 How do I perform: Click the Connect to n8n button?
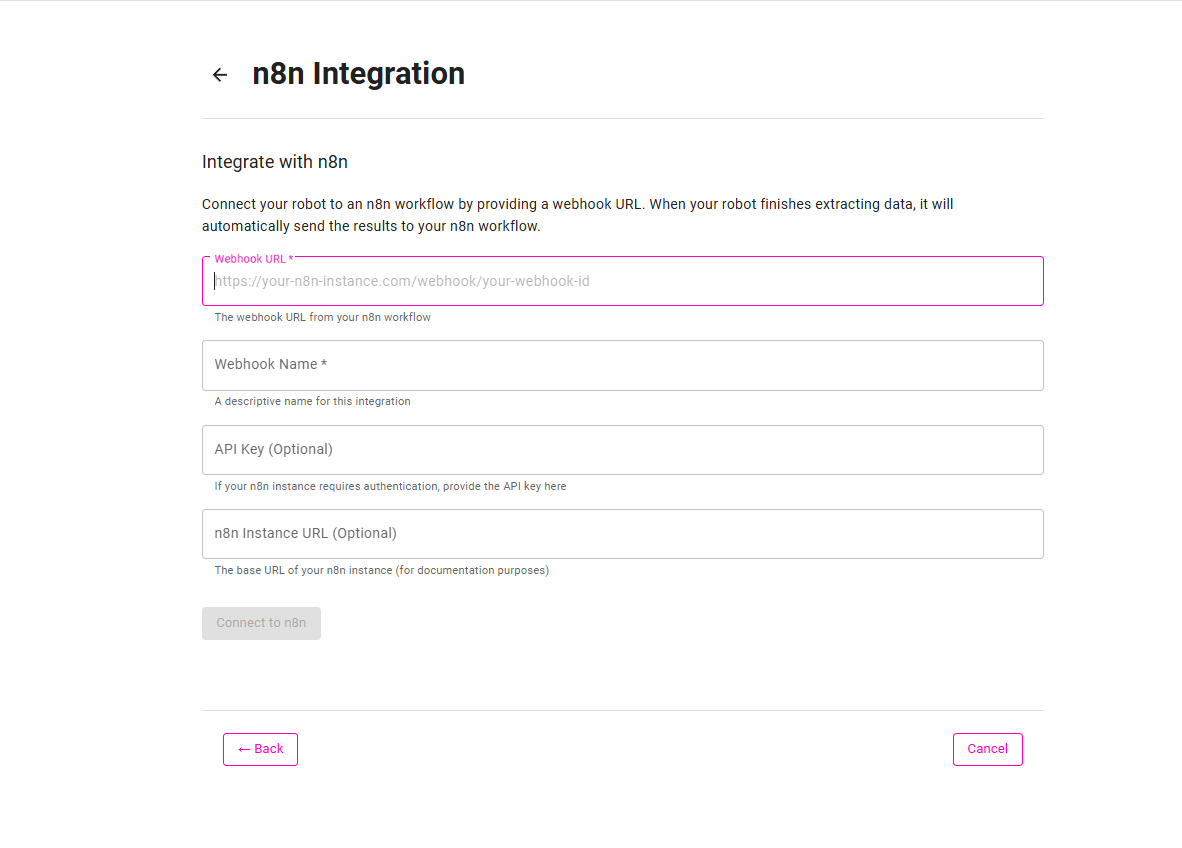(261, 623)
